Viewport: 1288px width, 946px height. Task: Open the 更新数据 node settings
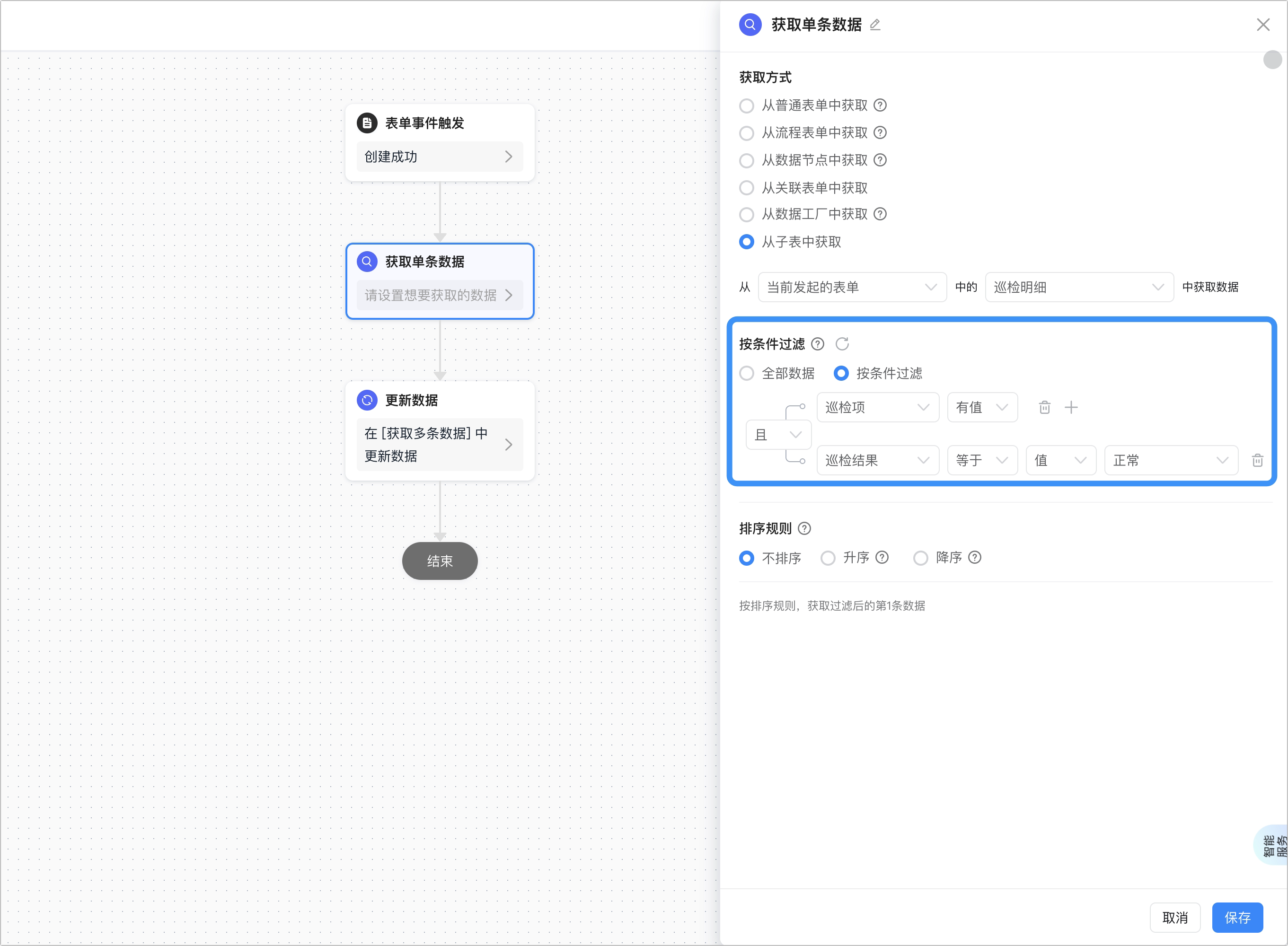click(440, 445)
